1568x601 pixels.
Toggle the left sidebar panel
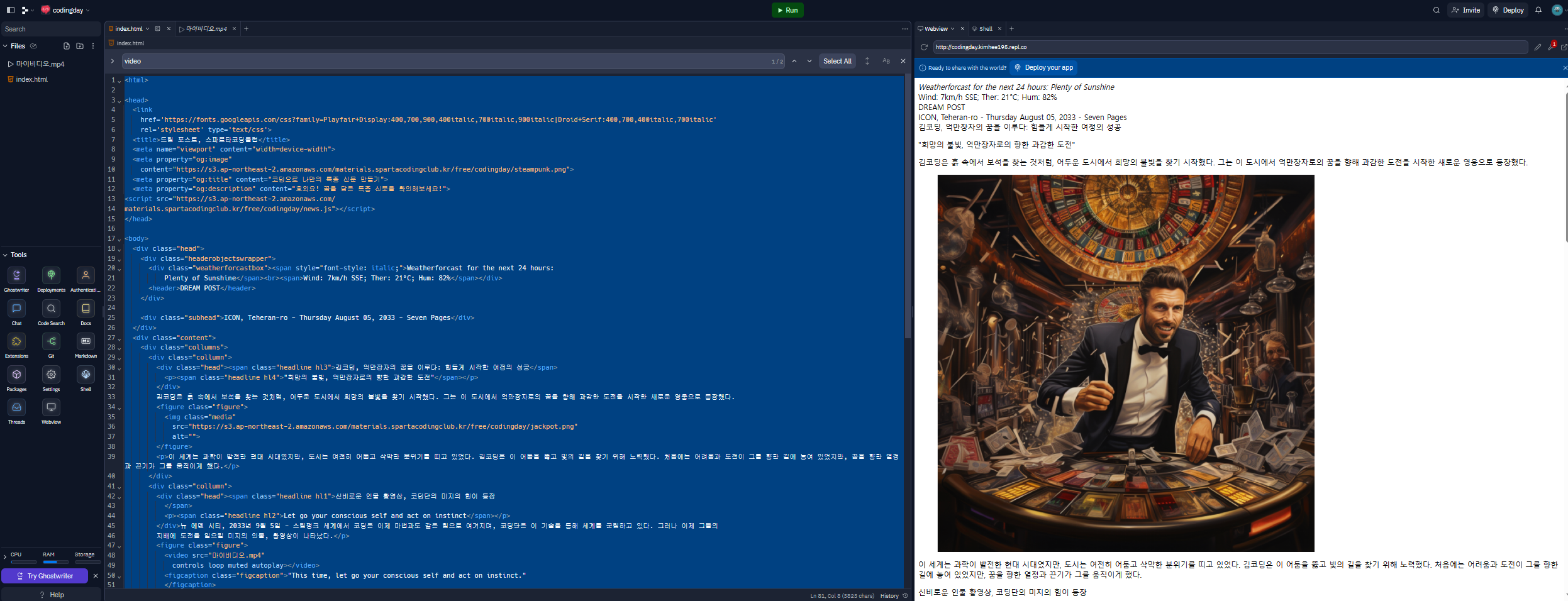[x=11, y=10]
